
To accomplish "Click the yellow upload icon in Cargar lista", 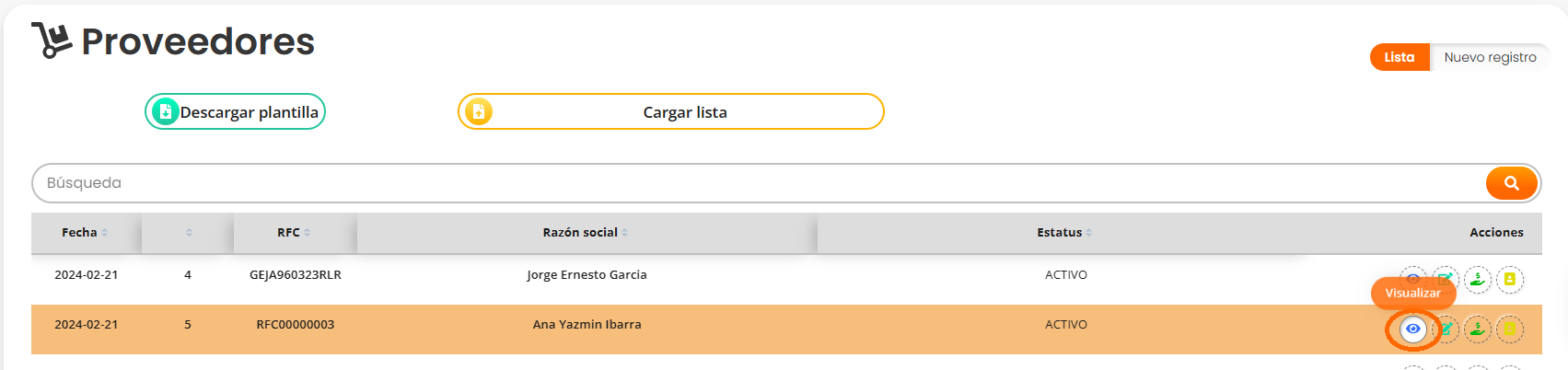I will point(478,112).
